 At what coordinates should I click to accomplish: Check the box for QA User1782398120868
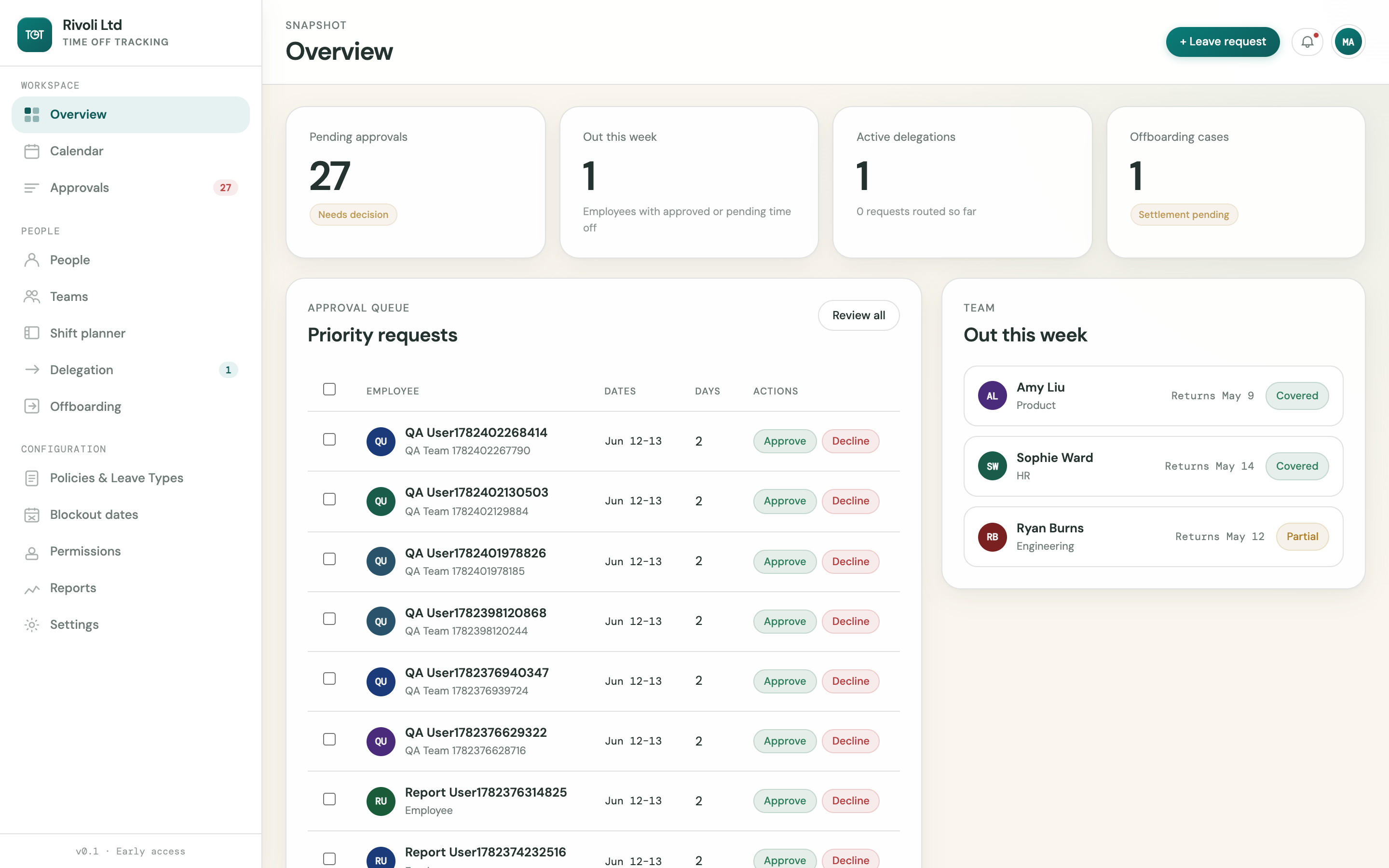click(329, 619)
